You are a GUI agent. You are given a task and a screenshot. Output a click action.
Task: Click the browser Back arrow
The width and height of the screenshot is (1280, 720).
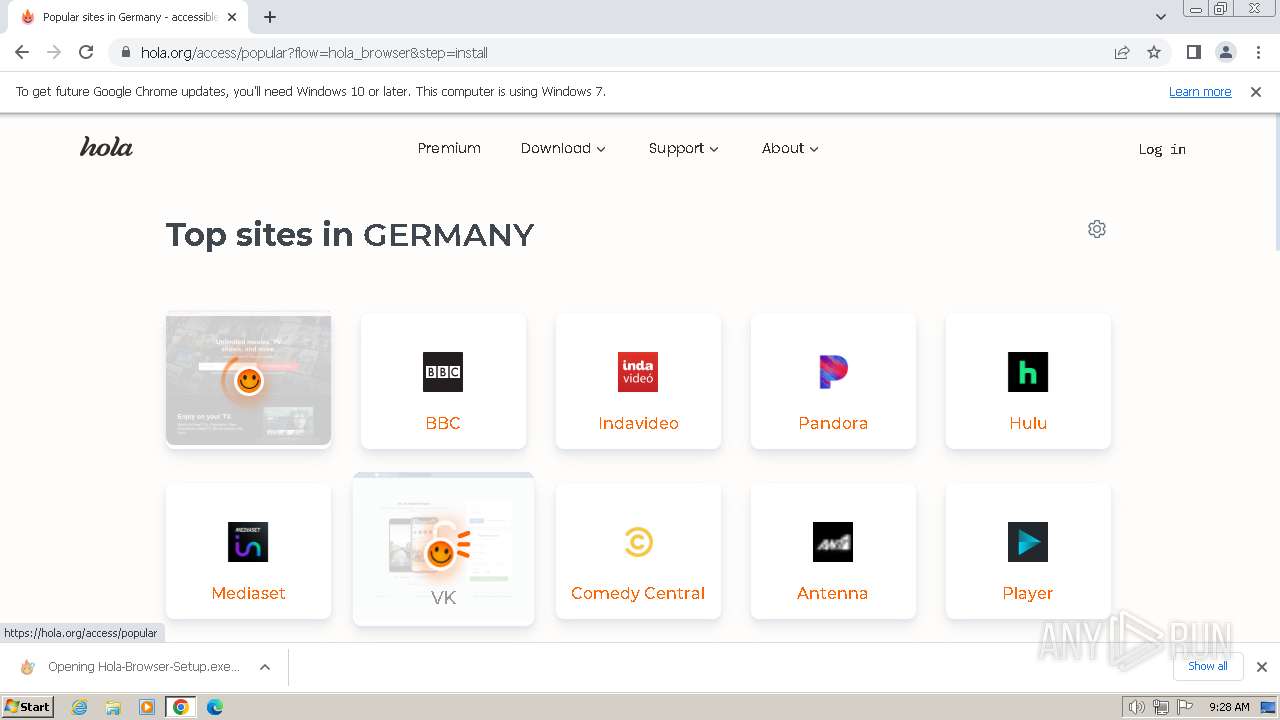[22, 52]
